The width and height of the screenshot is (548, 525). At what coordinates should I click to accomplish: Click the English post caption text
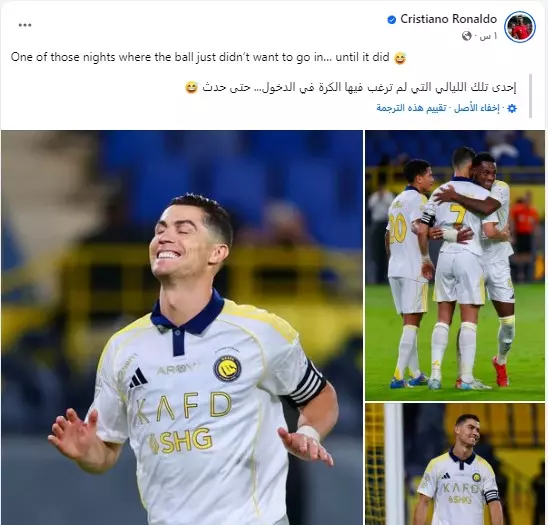click(x=200, y=57)
